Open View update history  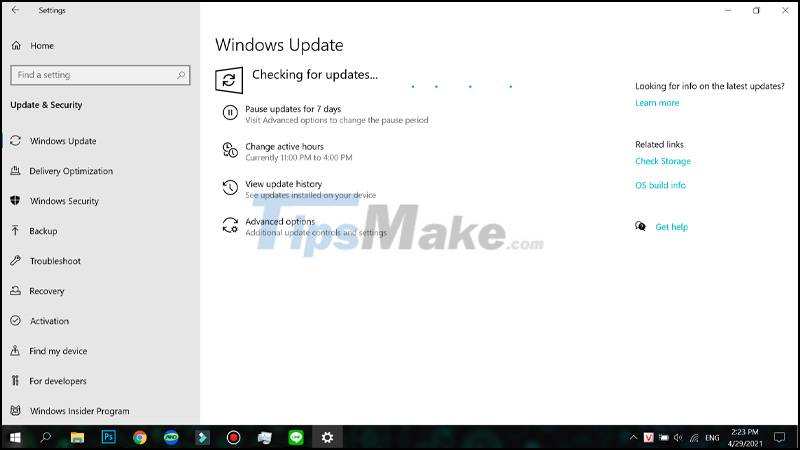point(283,184)
